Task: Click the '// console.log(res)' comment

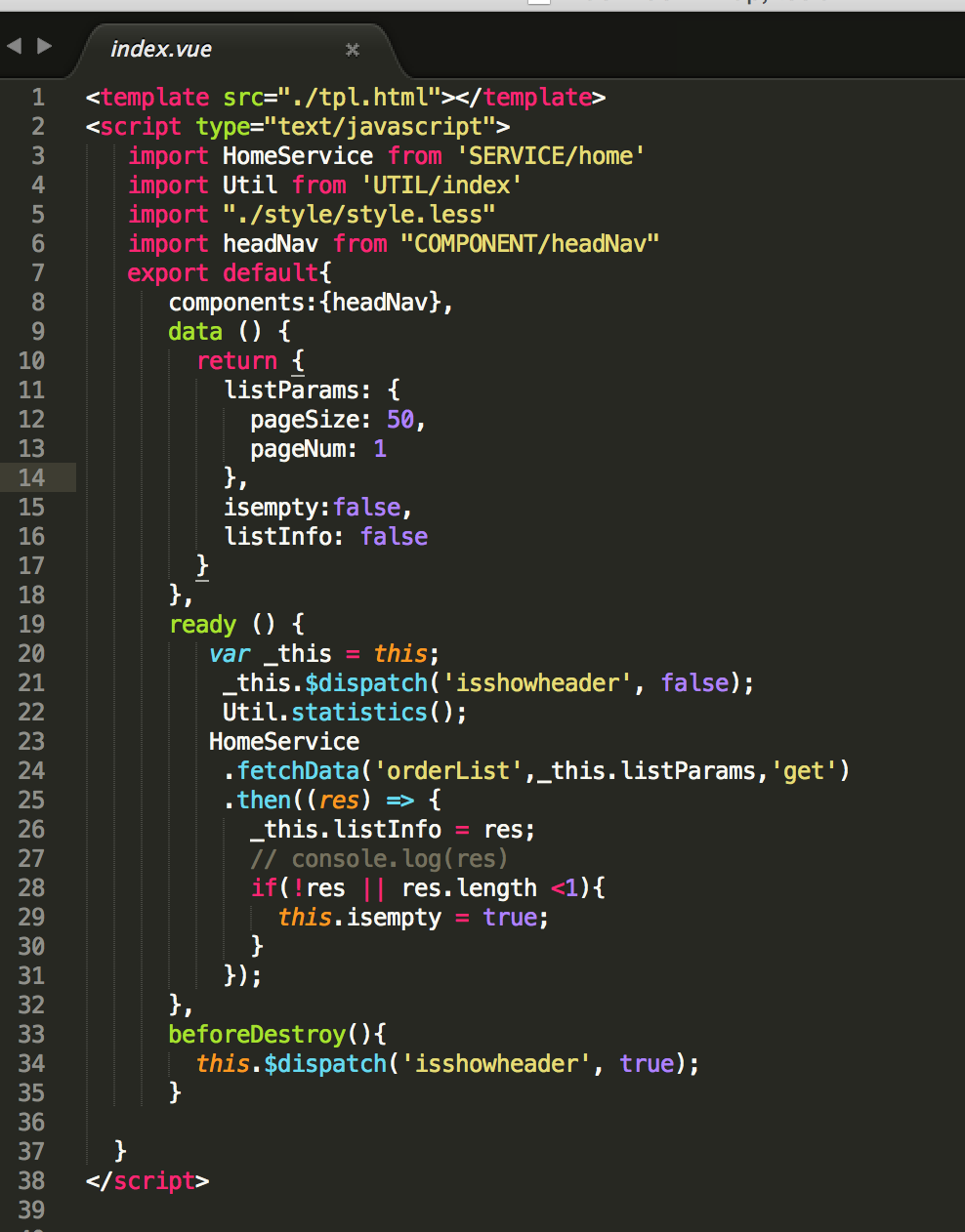Action: pyautogui.click(x=379, y=858)
